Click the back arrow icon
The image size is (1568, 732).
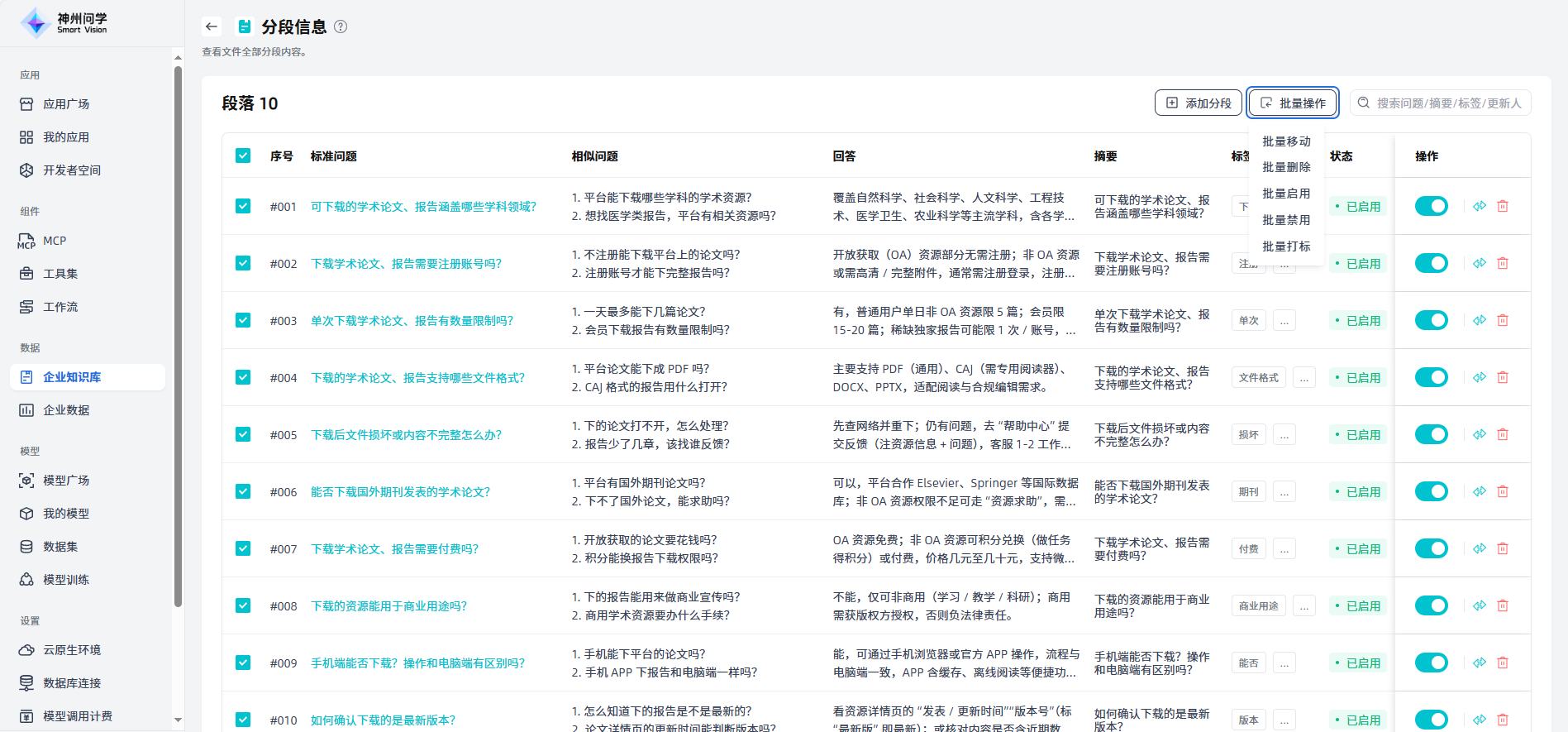coord(212,26)
